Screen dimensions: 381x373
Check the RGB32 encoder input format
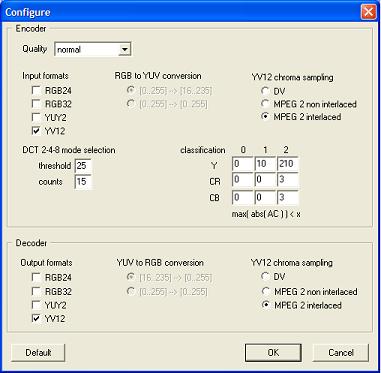(x=36, y=104)
